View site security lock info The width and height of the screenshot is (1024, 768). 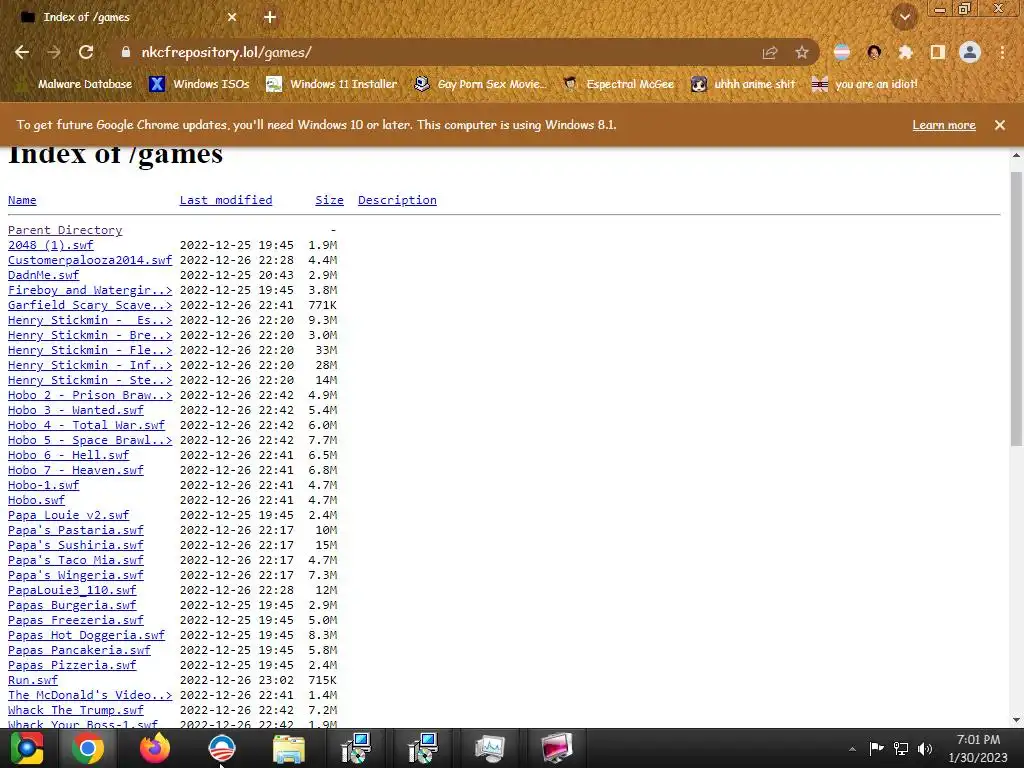[x=126, y=52]
